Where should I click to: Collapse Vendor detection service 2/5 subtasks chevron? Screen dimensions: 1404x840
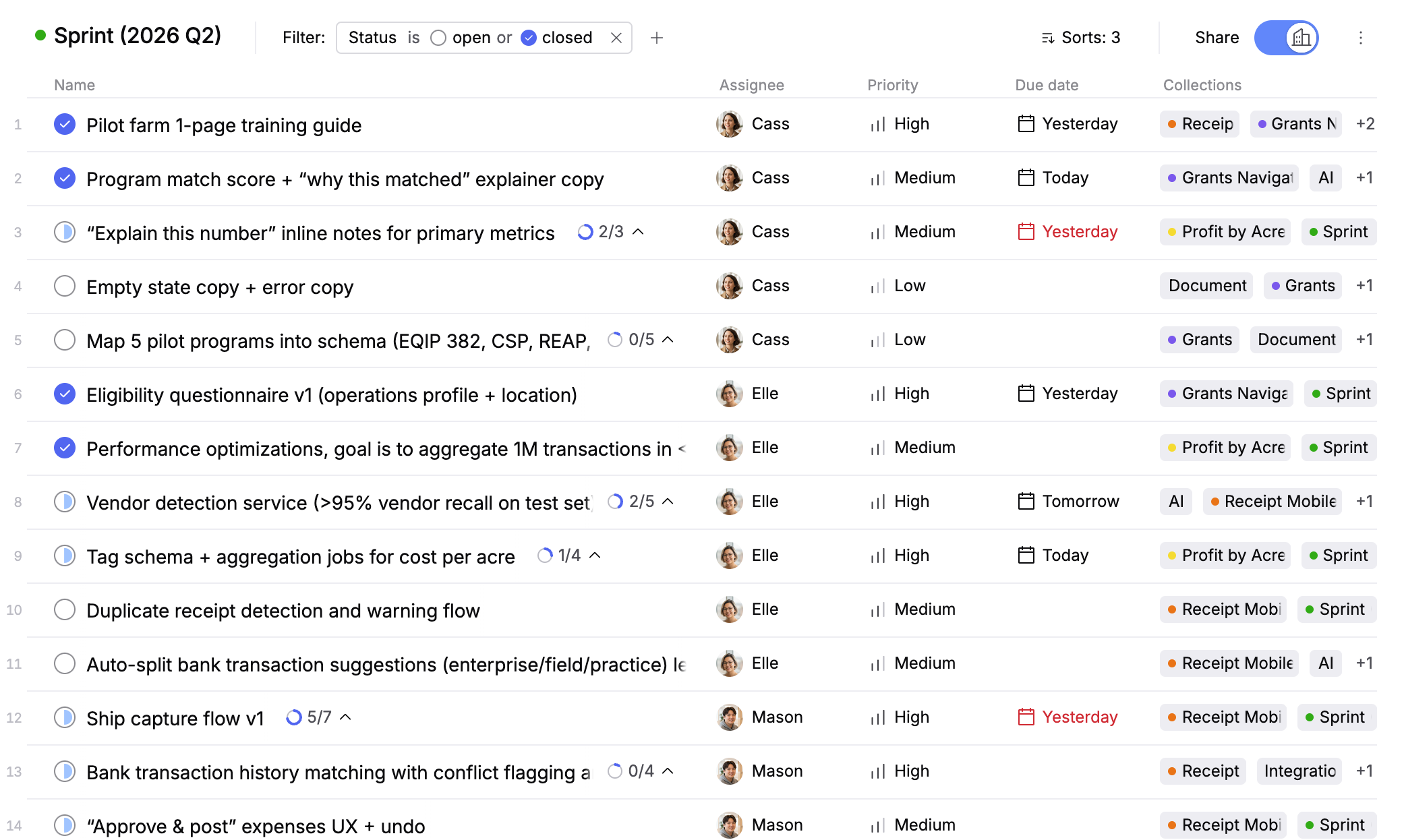668,502
